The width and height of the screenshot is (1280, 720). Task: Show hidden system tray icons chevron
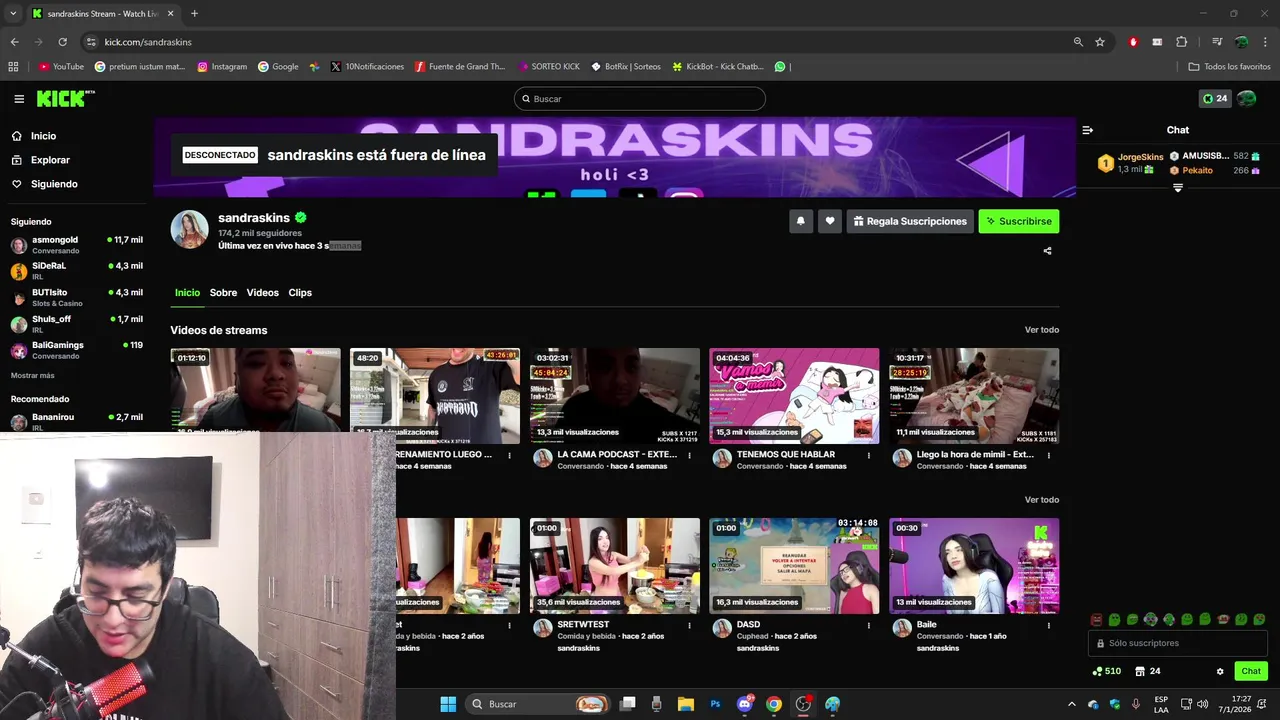click(1071, 704)
